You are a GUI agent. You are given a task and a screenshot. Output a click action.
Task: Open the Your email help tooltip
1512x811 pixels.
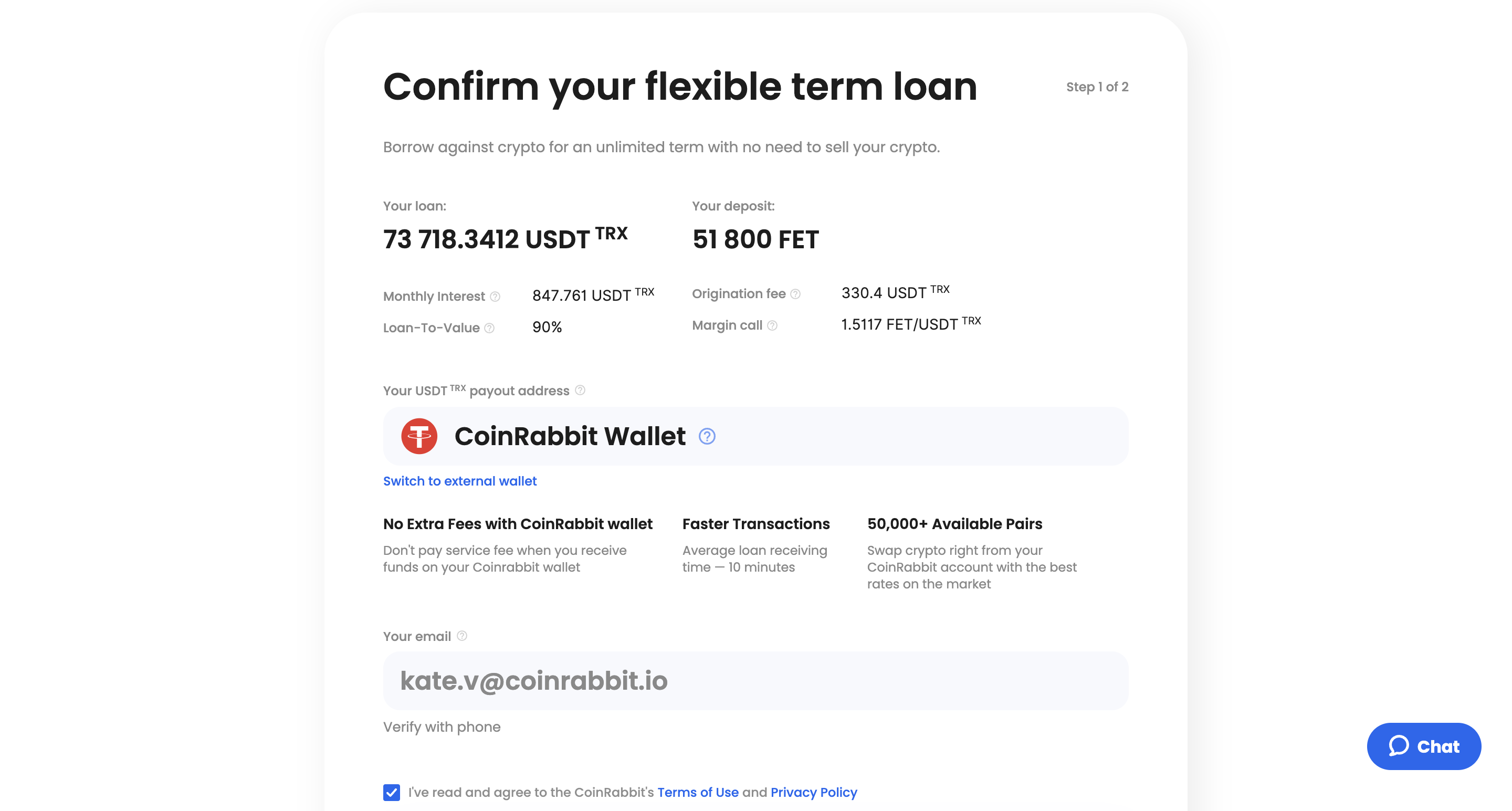tap(461, 636)
